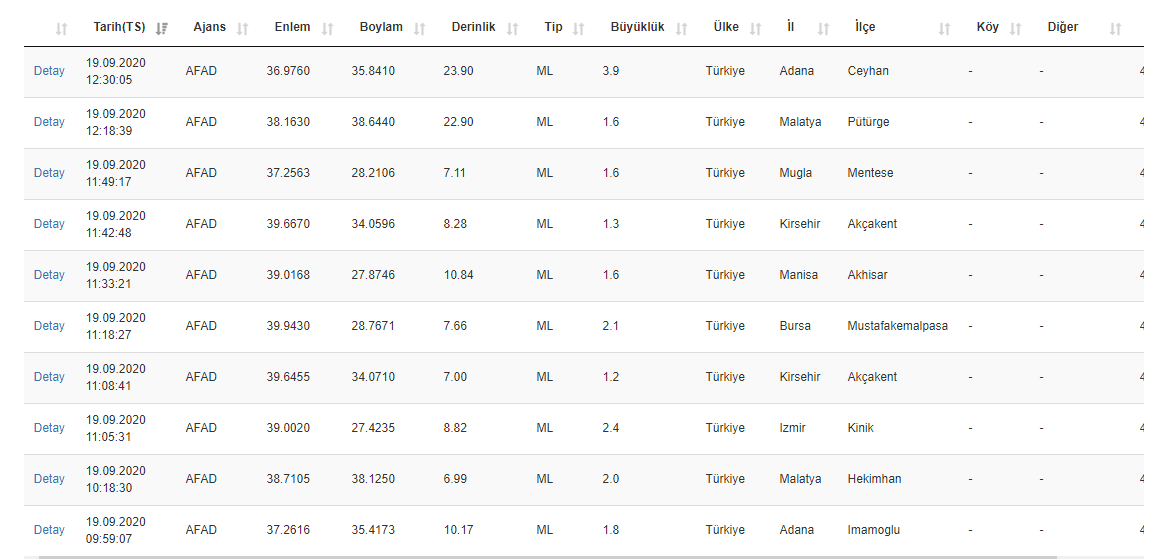Screen dimensions: 1156x559
Task: Click the sort icon beside İl
Action: [x=823, y=29]
